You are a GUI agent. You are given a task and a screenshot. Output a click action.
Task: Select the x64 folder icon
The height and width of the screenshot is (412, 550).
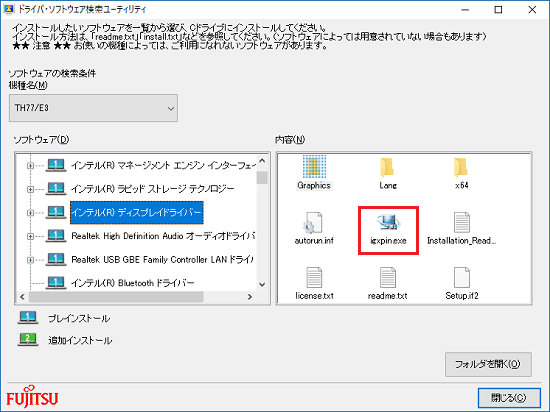[461, 167]
